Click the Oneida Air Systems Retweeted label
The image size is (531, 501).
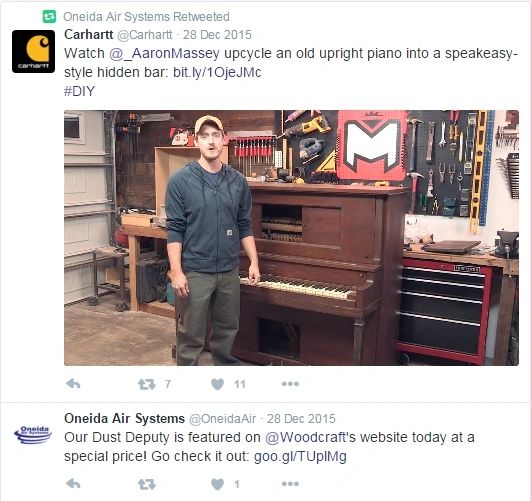pyautogui.click(x=146, y=17)
